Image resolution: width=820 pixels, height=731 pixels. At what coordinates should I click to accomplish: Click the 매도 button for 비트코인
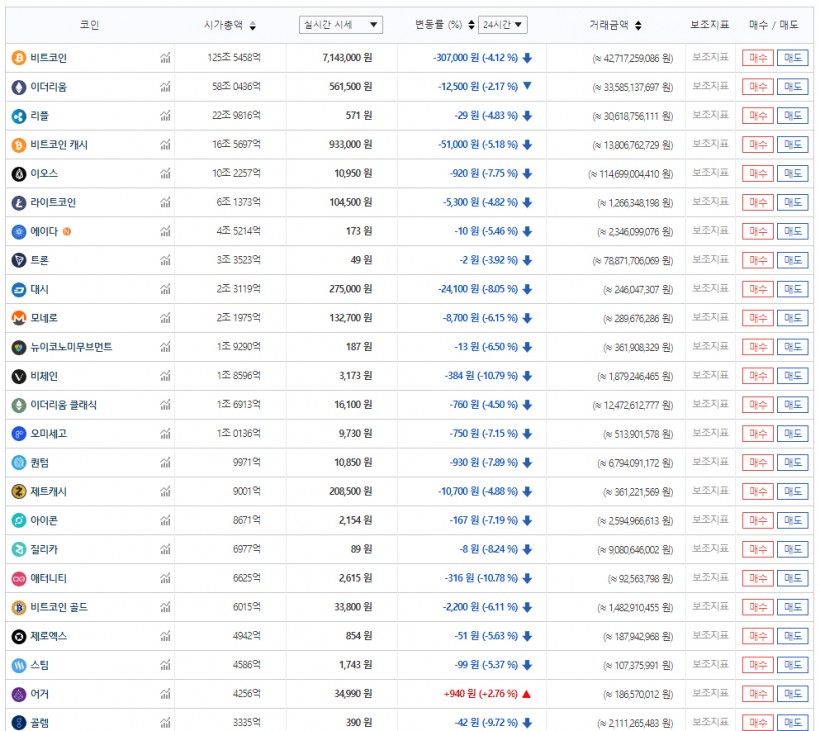pyautogui.click(x=792, y=58)
